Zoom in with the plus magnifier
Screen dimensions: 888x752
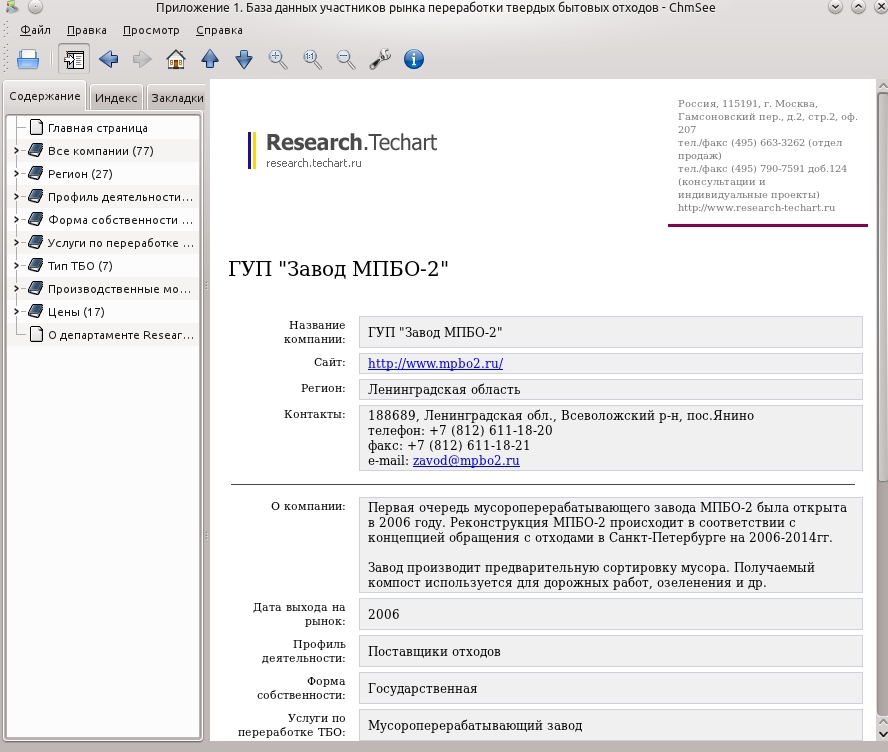point(278,59)
